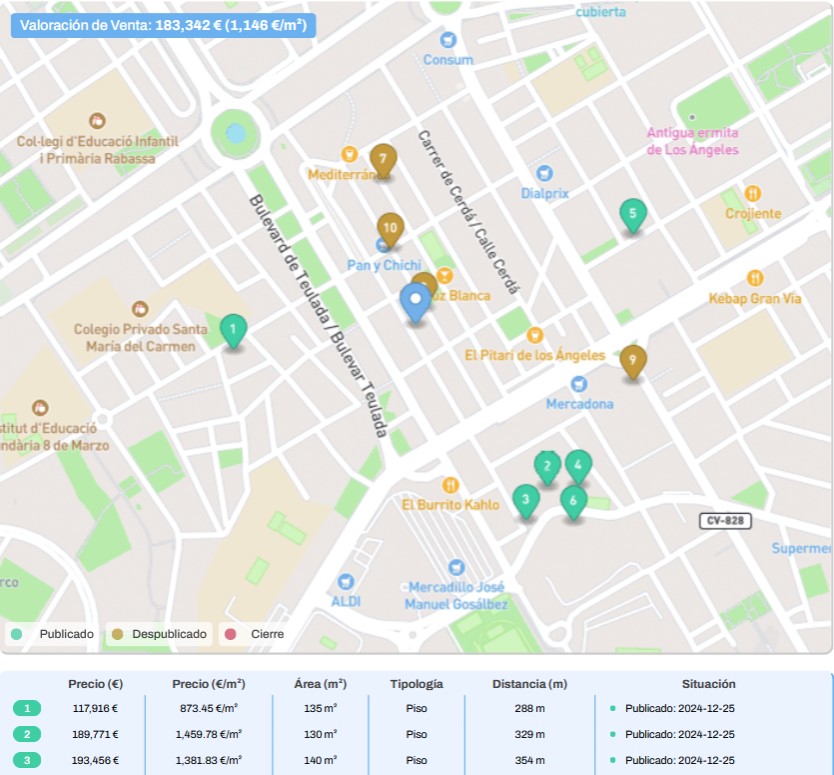Click row badge number 3 in table
This screenshot has width=834, height=775.
(x=28, y=760)
